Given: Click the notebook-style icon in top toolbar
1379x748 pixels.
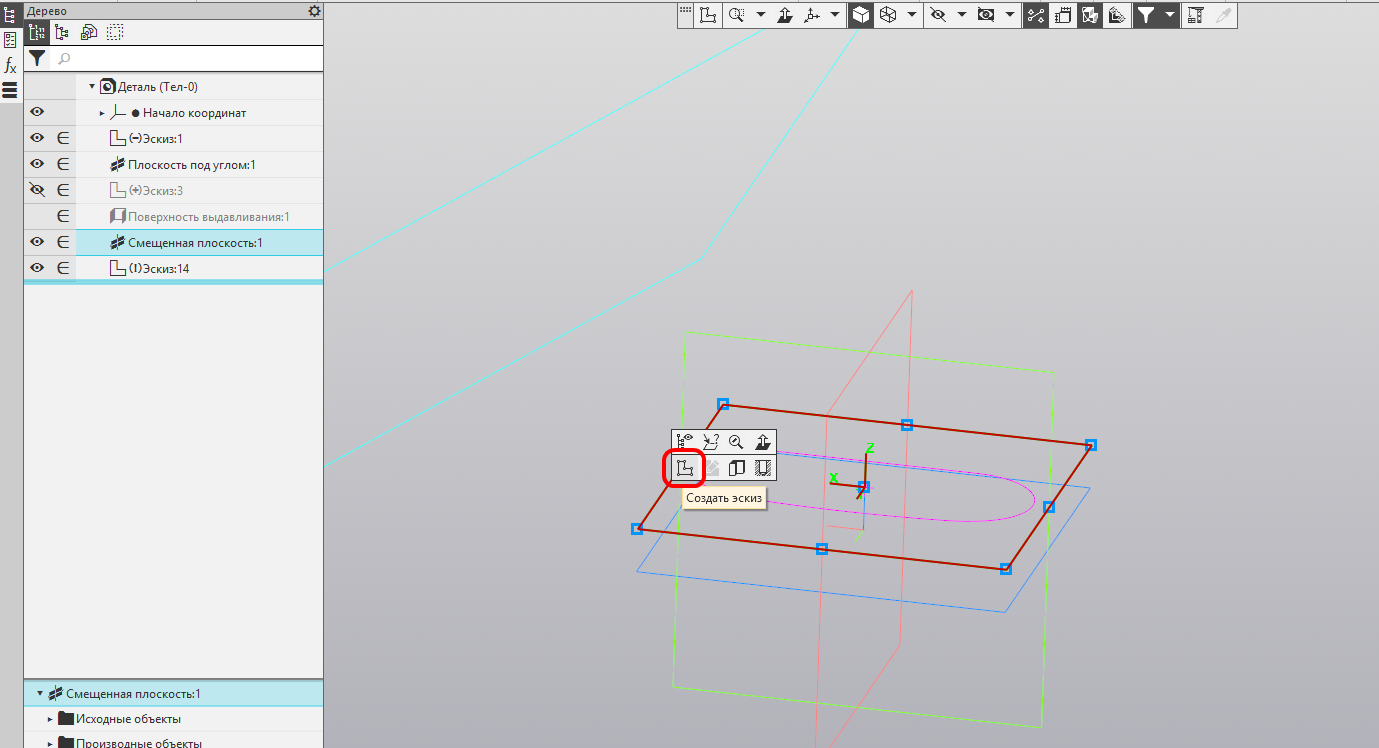Looking at the screenshot, I should 1063,15.
